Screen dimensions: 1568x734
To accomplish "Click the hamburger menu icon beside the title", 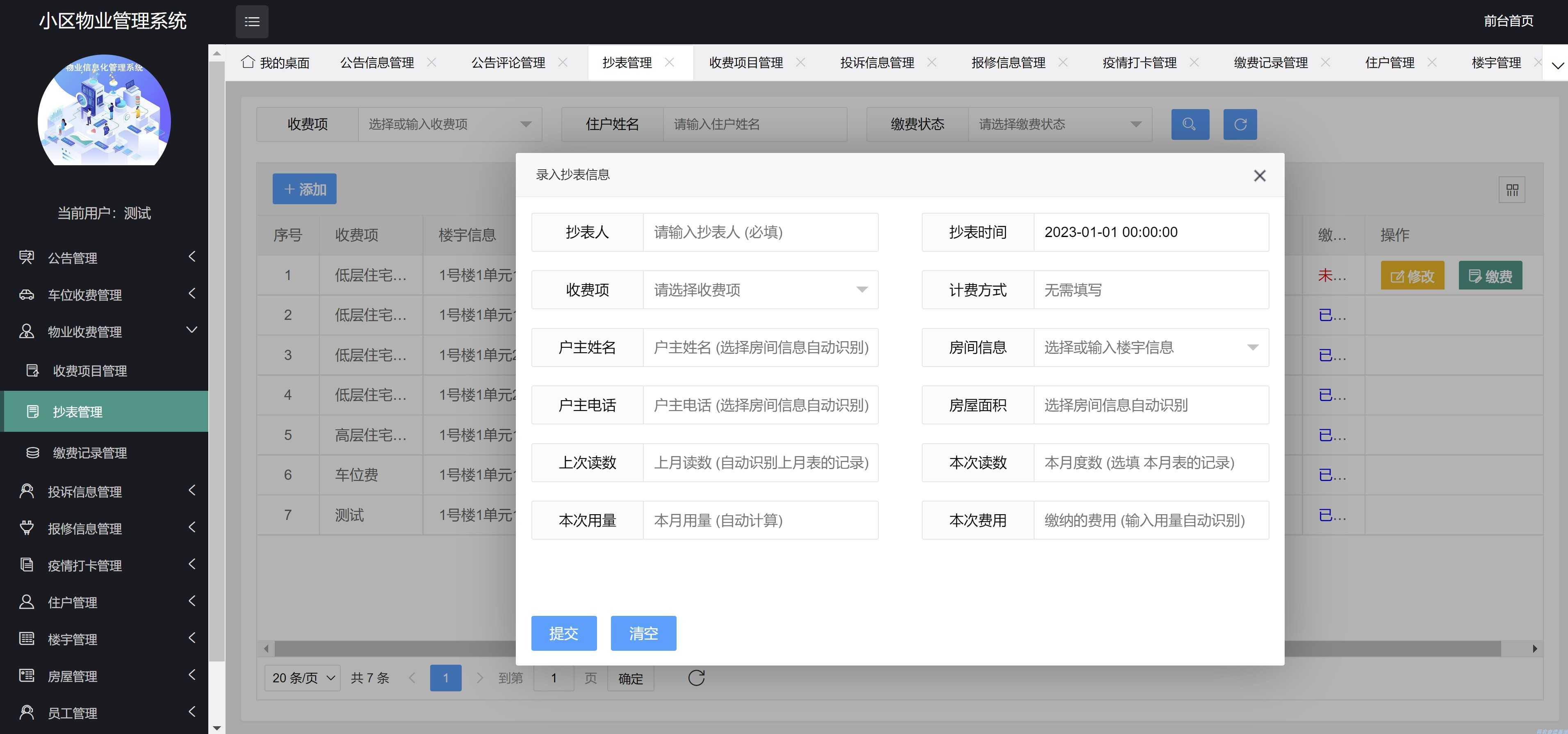I will [252, 21].
